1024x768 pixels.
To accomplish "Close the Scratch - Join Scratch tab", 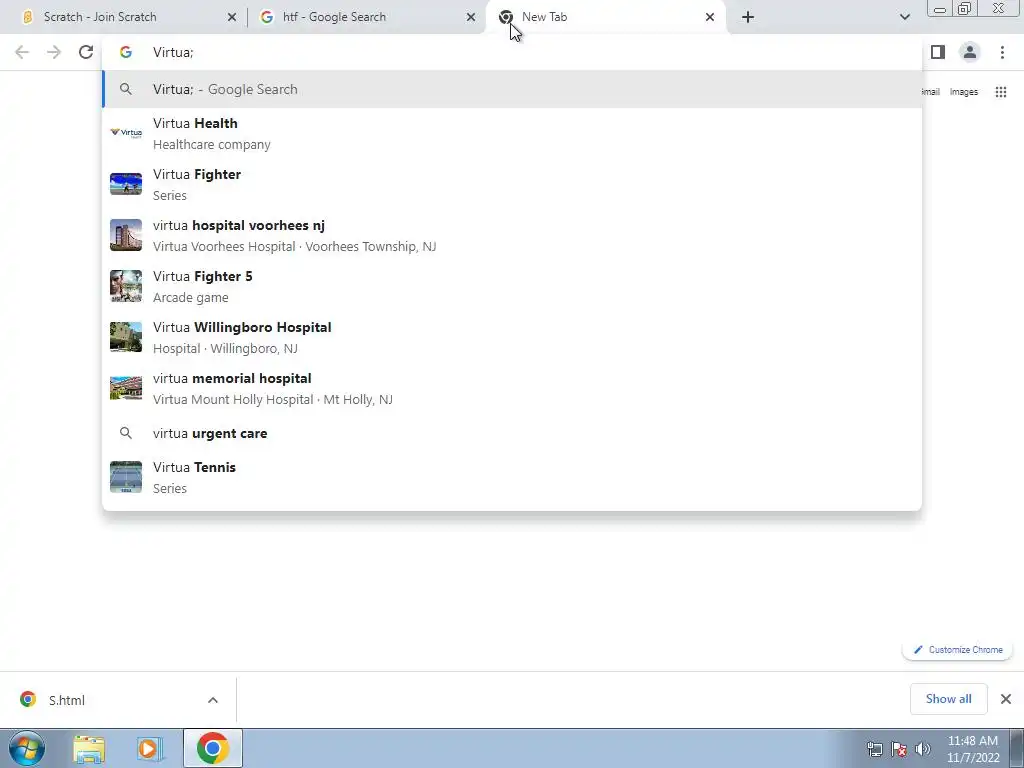I will [x=232, y=17].
